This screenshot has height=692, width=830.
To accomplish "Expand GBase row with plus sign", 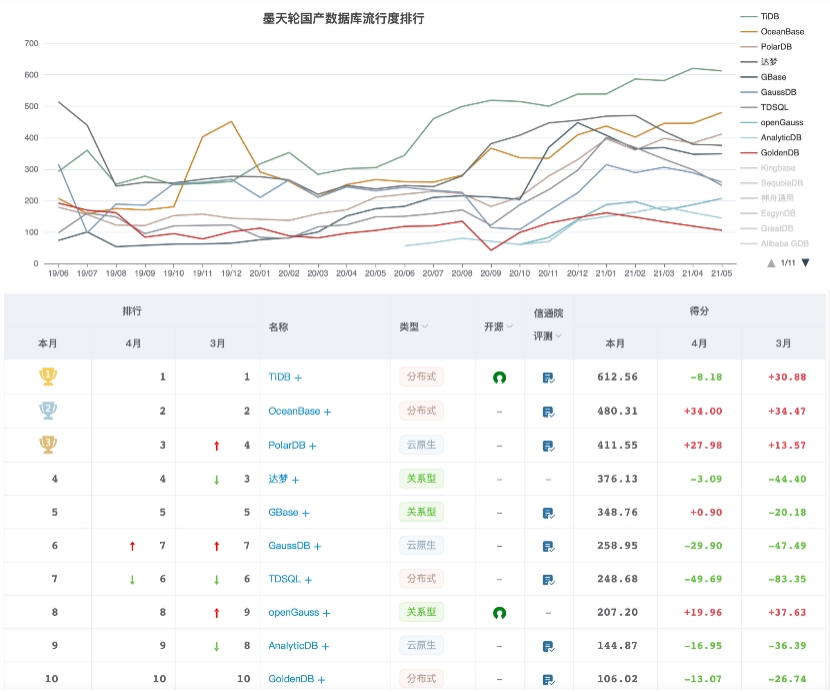I will tap(305, 513).
